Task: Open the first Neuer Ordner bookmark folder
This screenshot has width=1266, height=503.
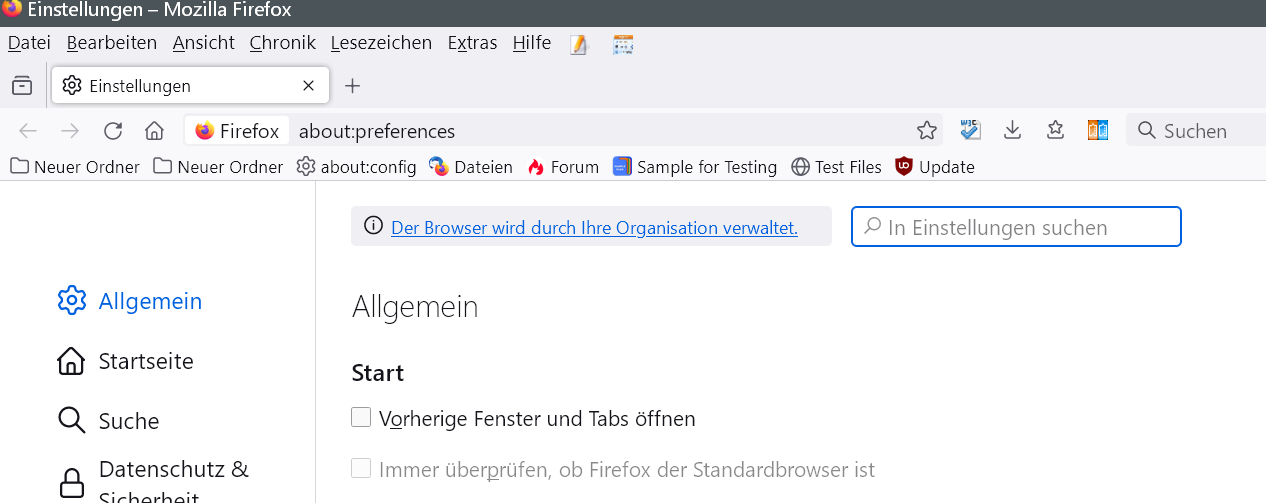Action: pos(75,167)
